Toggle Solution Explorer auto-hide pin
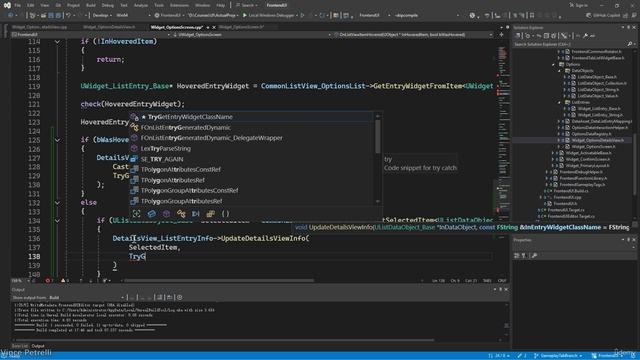Image resolution: width=640 pixels, height=360 pixels. 628,27
